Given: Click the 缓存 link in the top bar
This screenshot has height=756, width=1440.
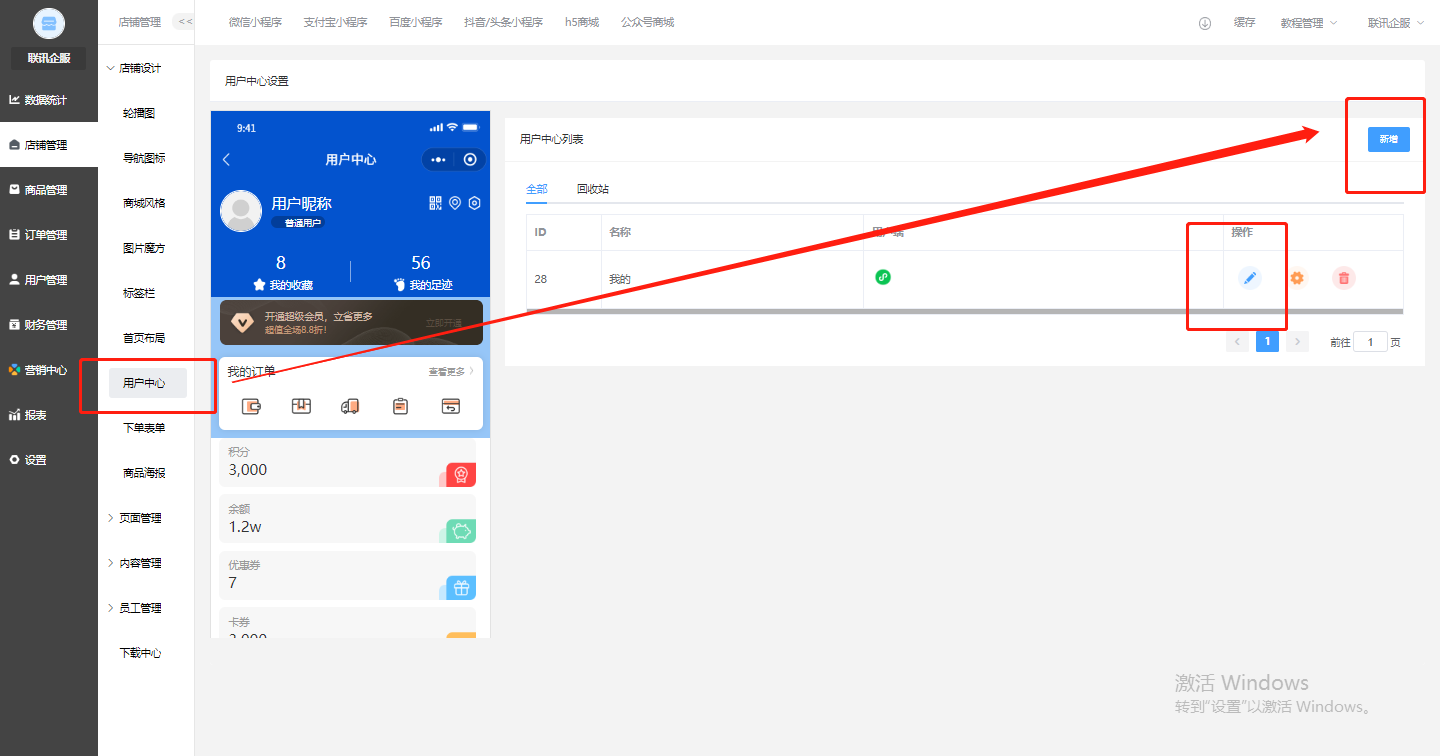Looking at the screenshot, I should point(1245,23).
